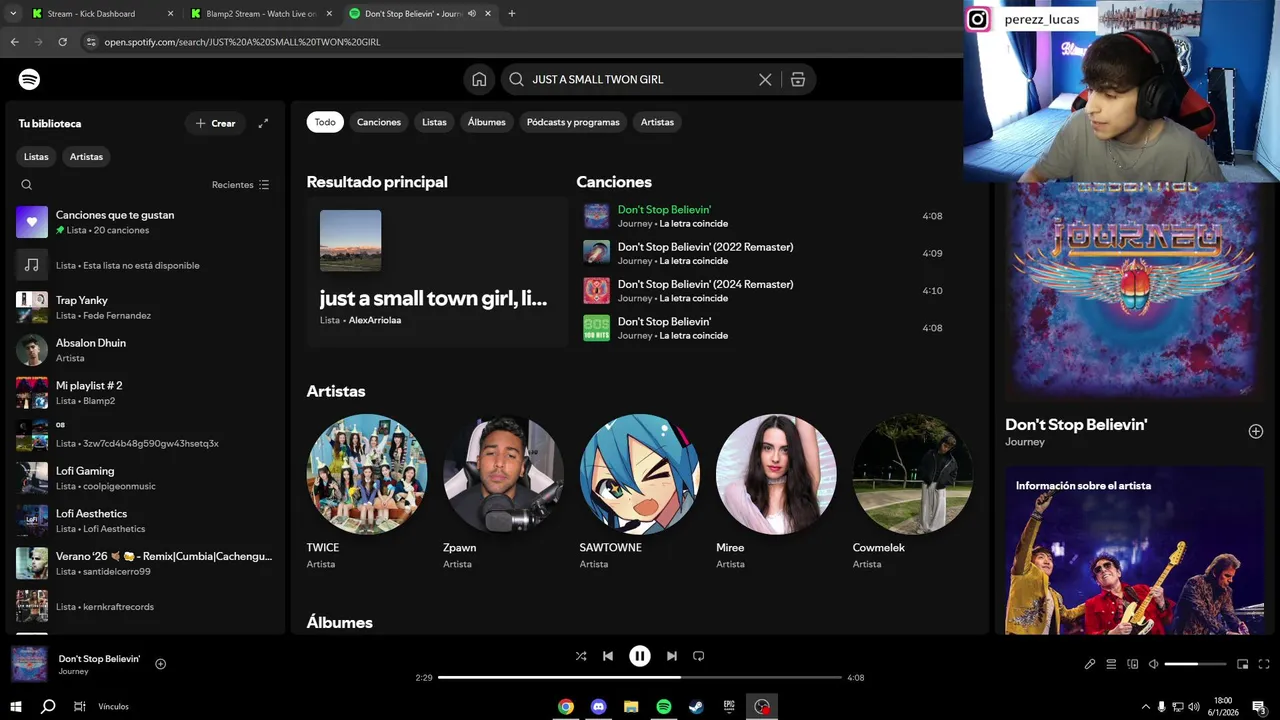
Task: Select the Artistas search filter tab
Action: tap(657, 122)
